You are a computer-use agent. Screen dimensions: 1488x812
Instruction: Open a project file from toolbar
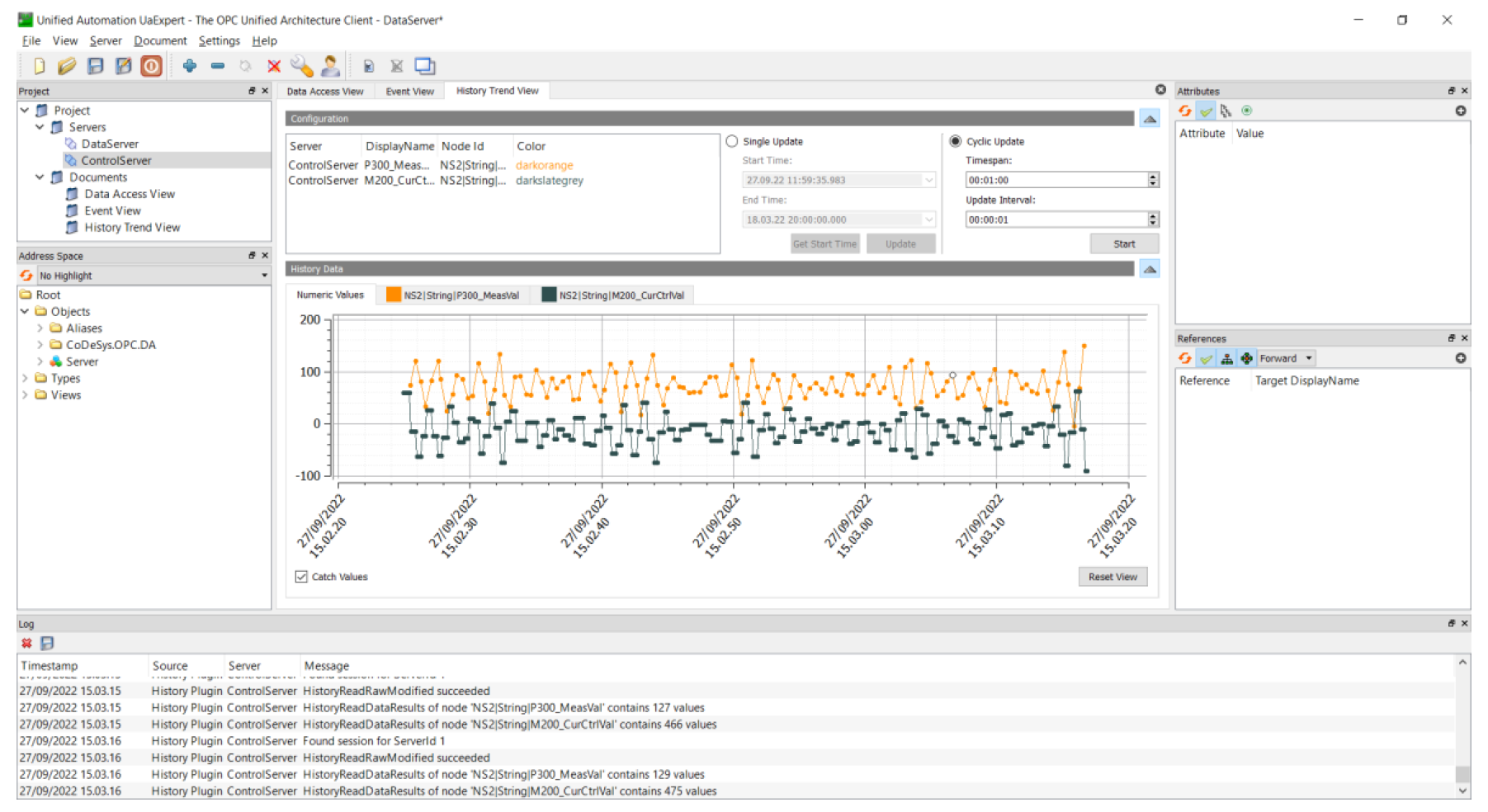click(x=67, y=66)
